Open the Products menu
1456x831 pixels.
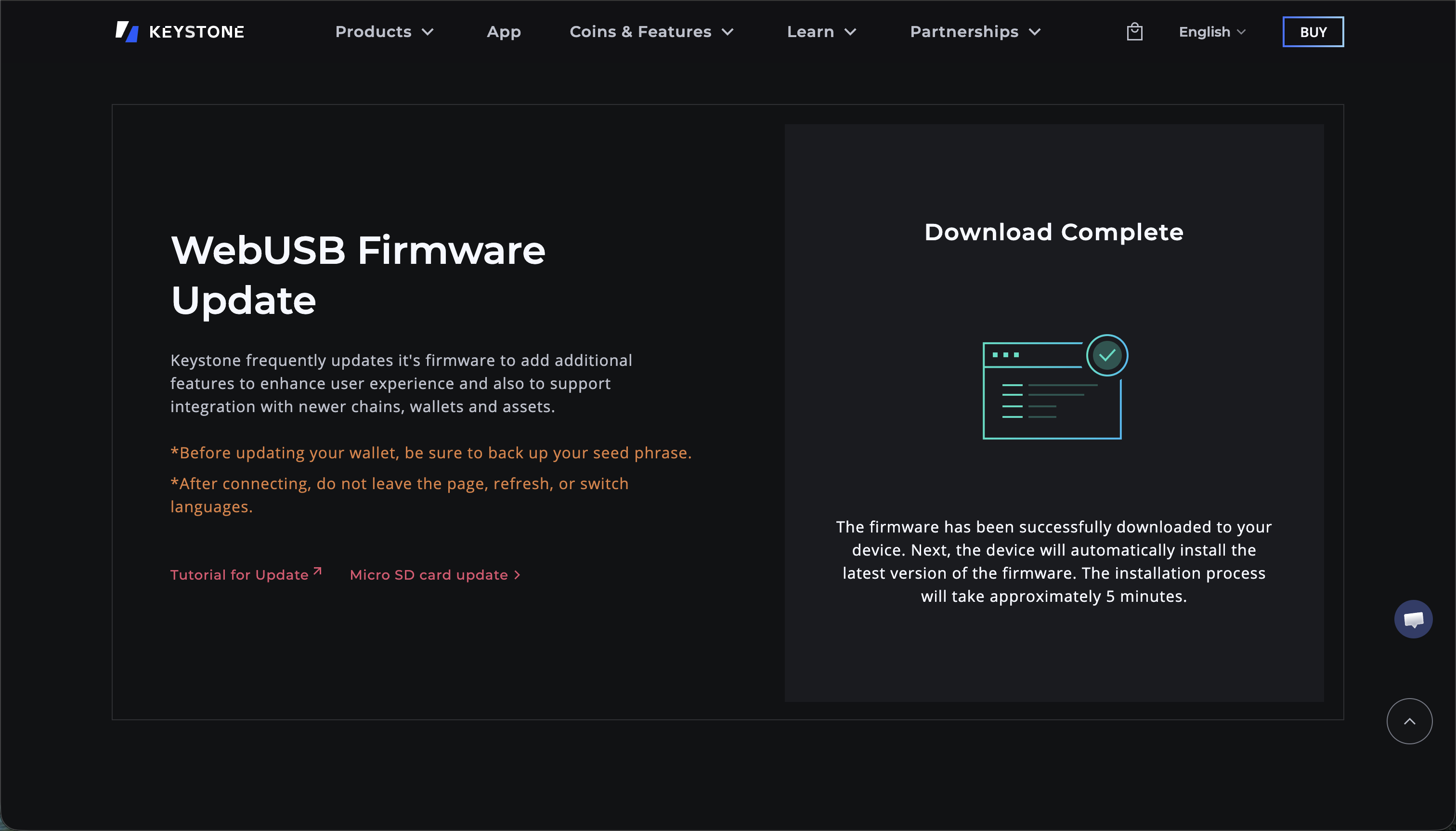[x=373, y=32]
